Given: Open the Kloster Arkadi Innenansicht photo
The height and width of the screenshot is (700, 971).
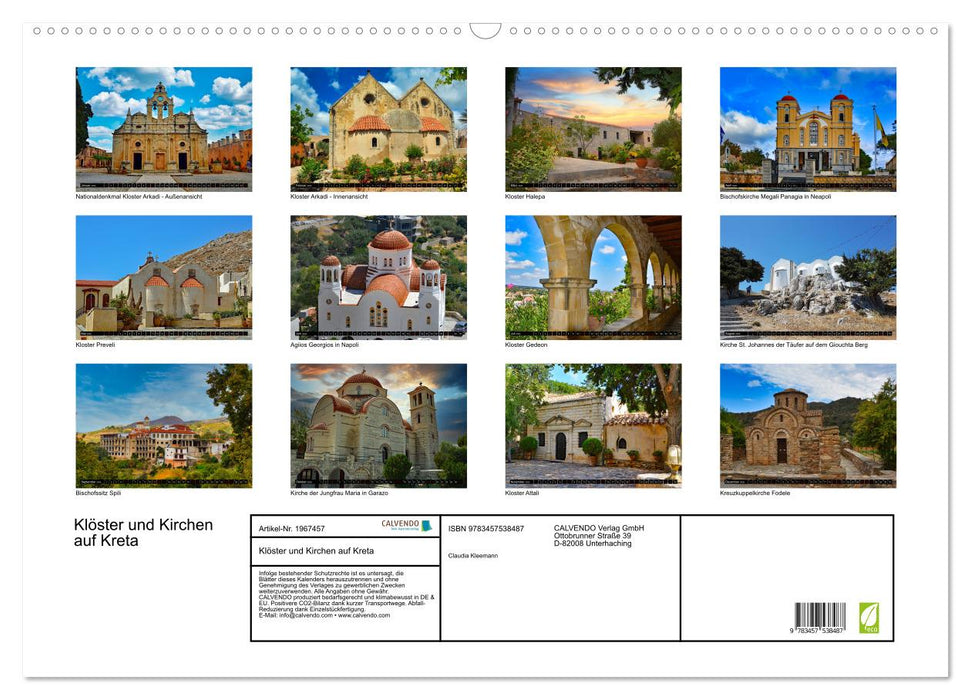Looking at the screenshot, I should pos(376,130).
